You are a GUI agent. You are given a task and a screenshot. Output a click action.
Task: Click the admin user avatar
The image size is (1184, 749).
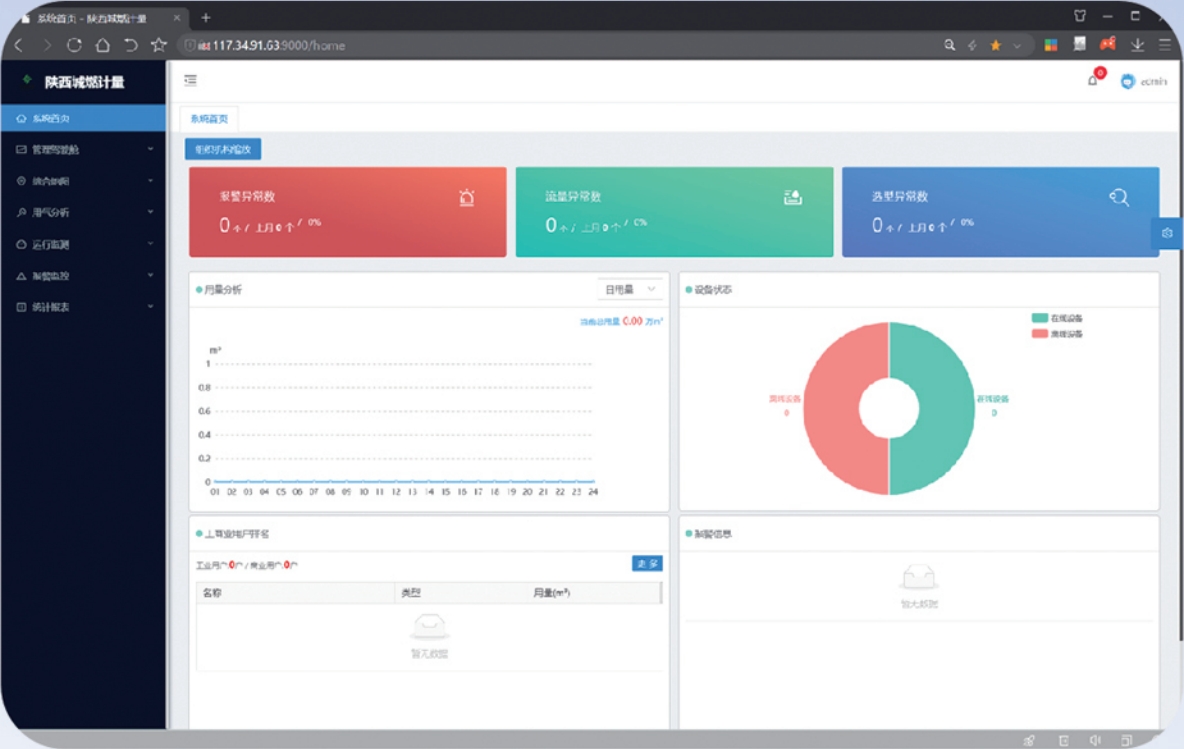(1127, 82)
